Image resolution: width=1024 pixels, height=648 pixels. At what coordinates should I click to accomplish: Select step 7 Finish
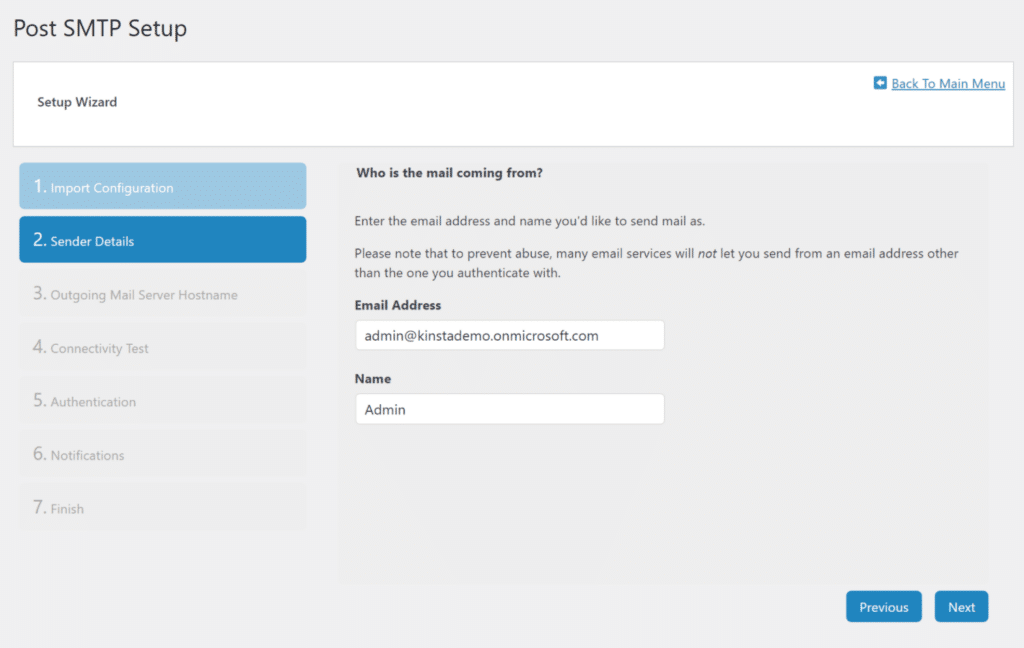point(162,508)
